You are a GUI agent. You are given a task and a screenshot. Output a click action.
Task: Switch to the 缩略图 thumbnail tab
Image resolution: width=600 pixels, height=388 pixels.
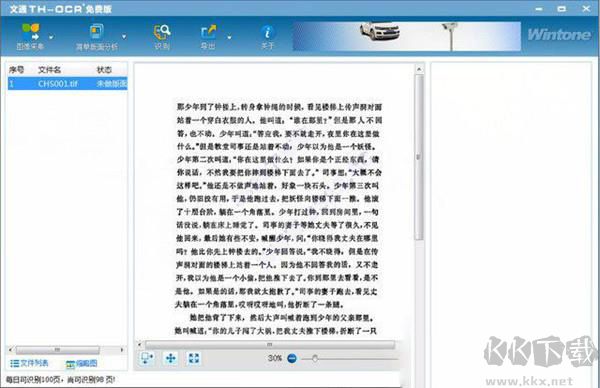(82, 364)
